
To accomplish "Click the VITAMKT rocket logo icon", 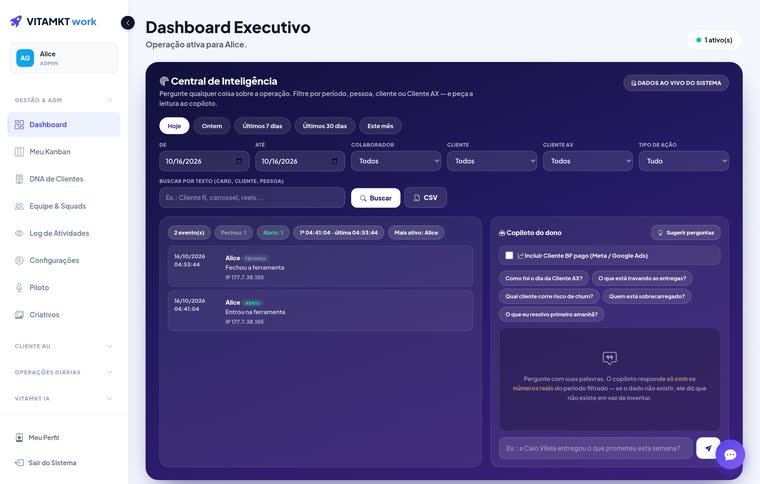I will coord(16,21).
